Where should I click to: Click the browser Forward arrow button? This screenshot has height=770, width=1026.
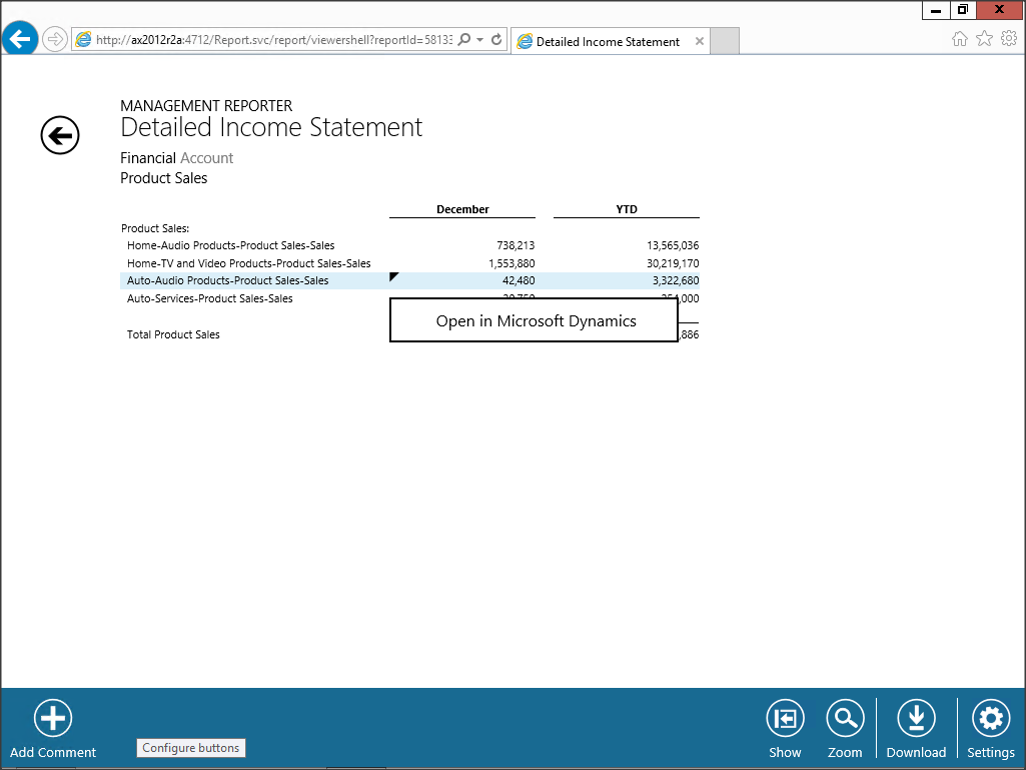[x=54, y=40]
